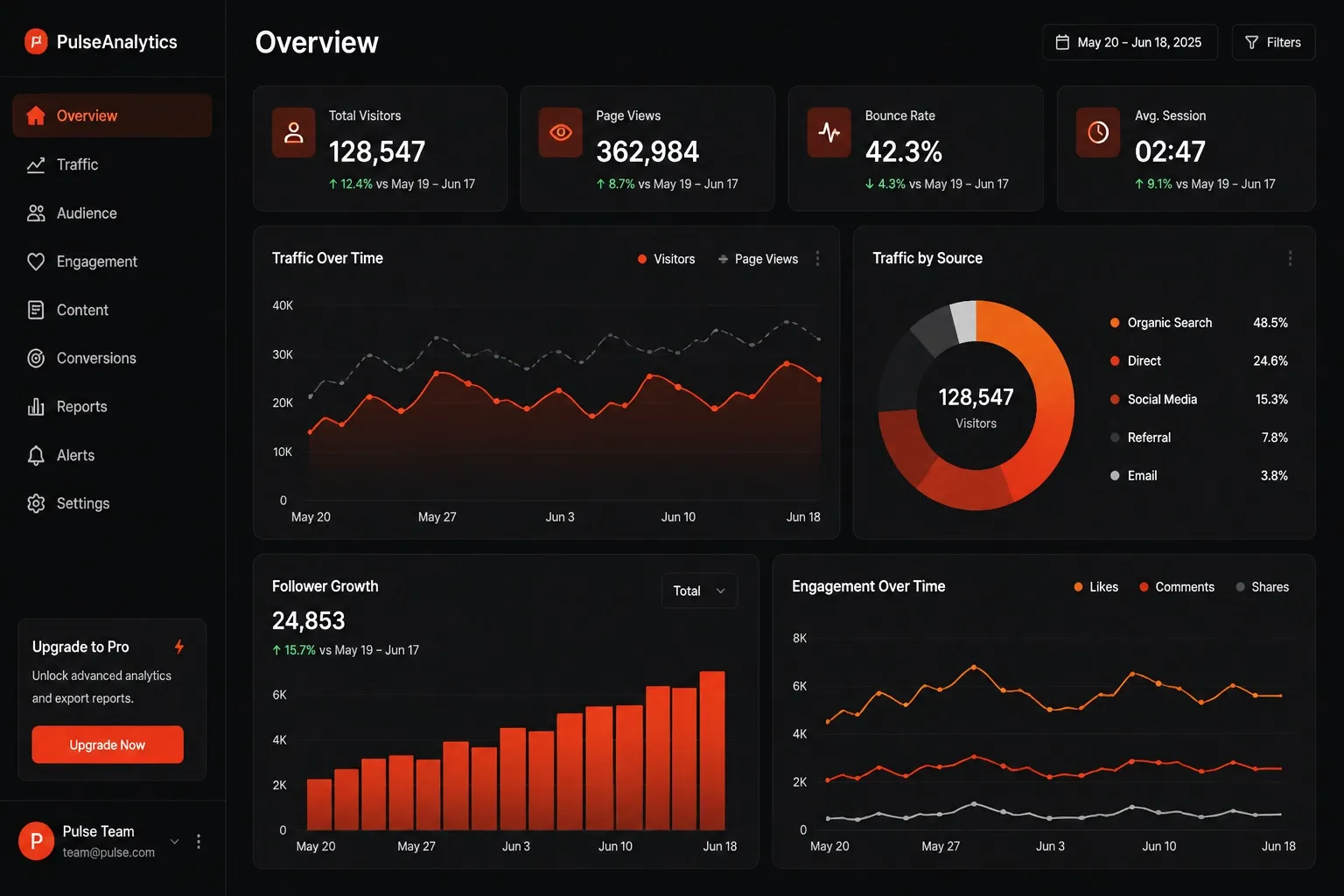Go to the Audience section
1344x896 pixels.
[112, 213]
